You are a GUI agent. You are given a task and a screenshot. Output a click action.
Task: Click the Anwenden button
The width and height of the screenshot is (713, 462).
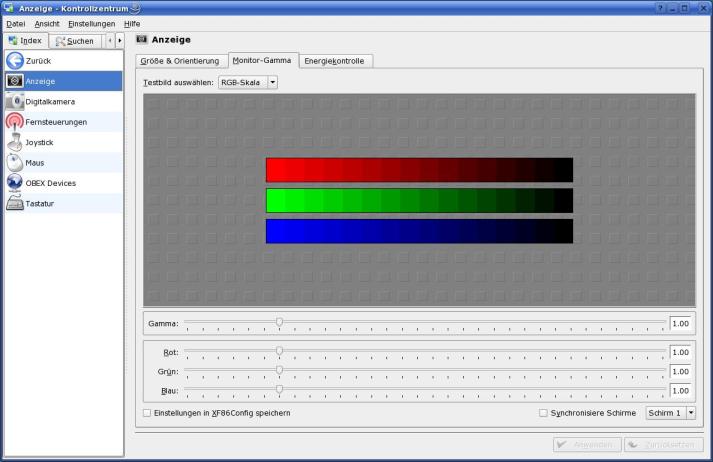click(587, 445)
